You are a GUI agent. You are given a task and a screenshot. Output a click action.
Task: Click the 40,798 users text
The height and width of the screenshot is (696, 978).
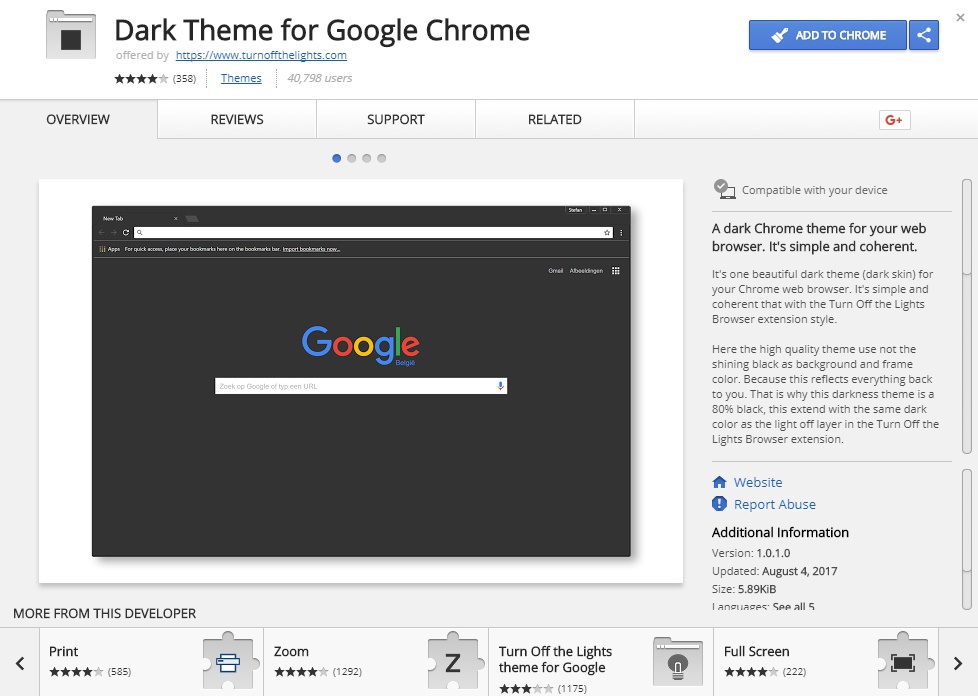[319, 78]
